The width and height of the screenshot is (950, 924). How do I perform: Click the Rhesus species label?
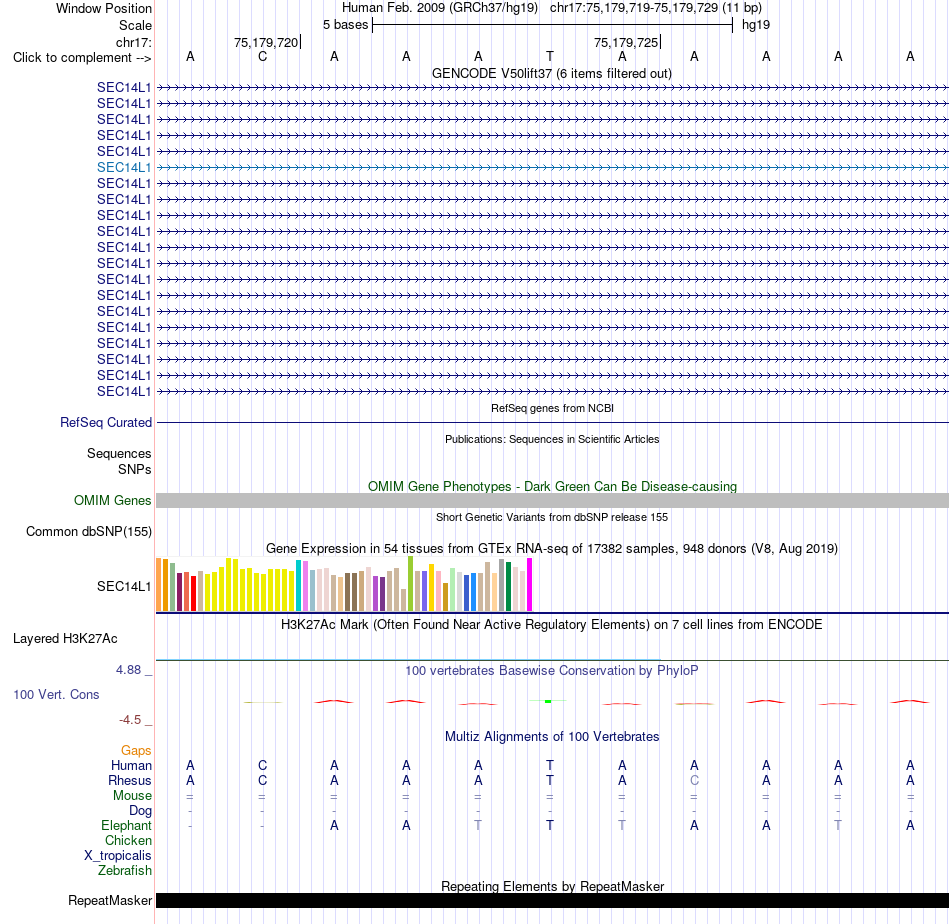130,780
